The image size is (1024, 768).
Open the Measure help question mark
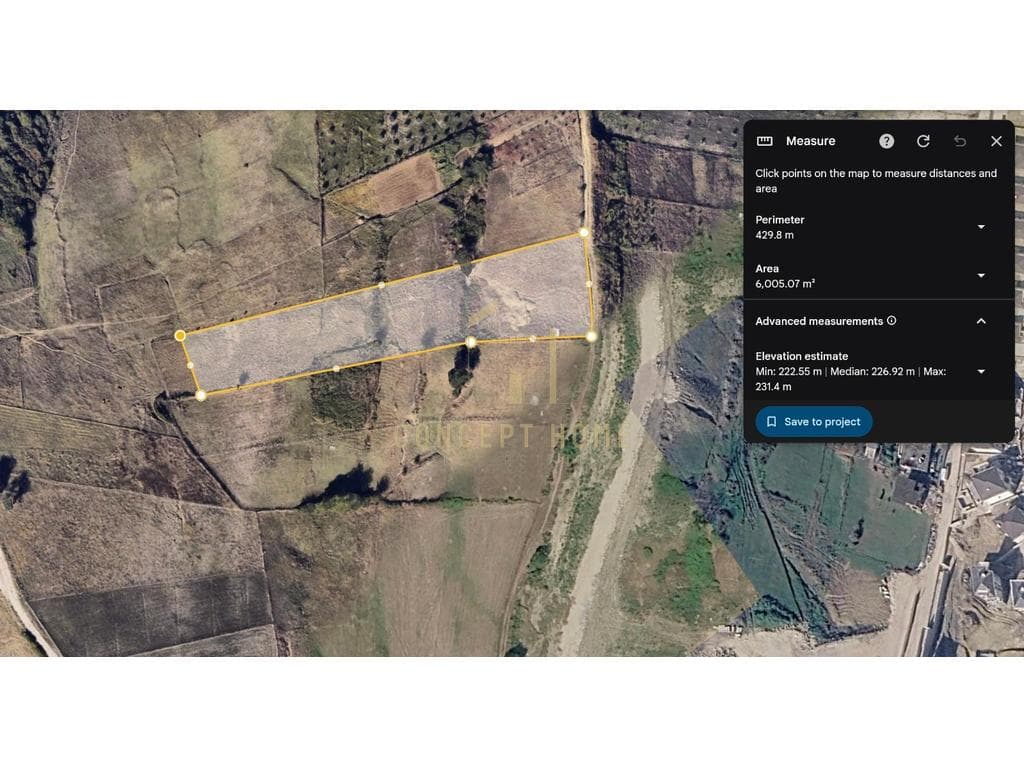[886, 141]
